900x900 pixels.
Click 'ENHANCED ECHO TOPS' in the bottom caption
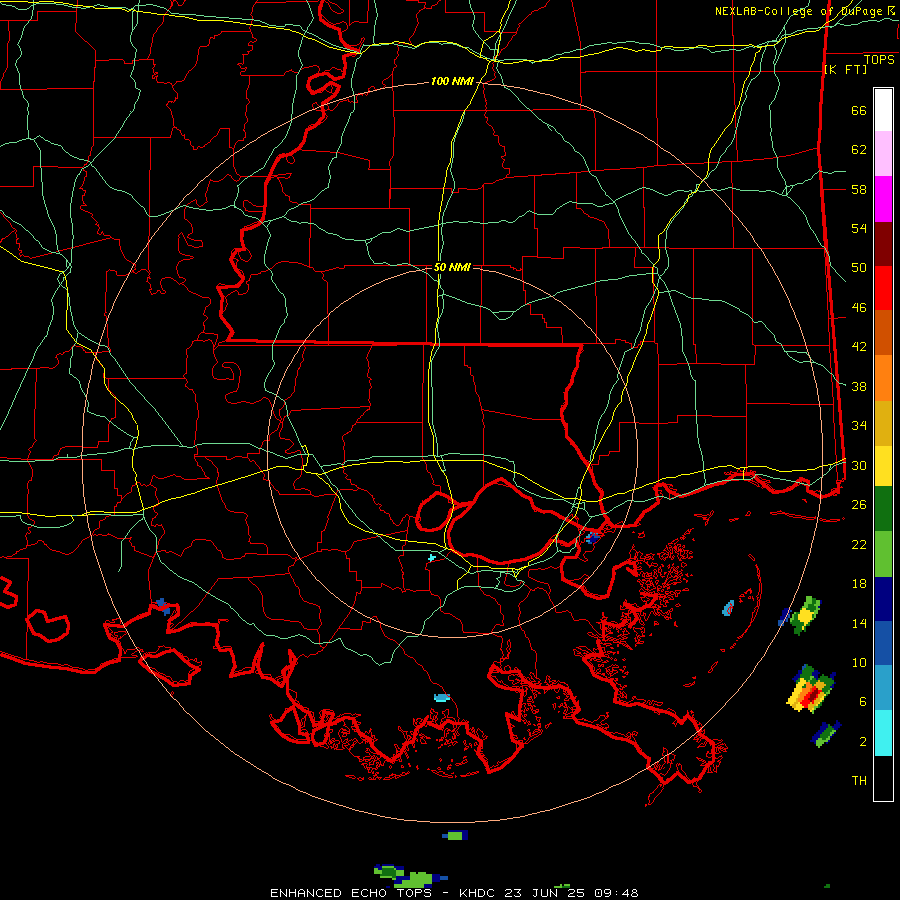pyautogui.click(x=351, y=893)
